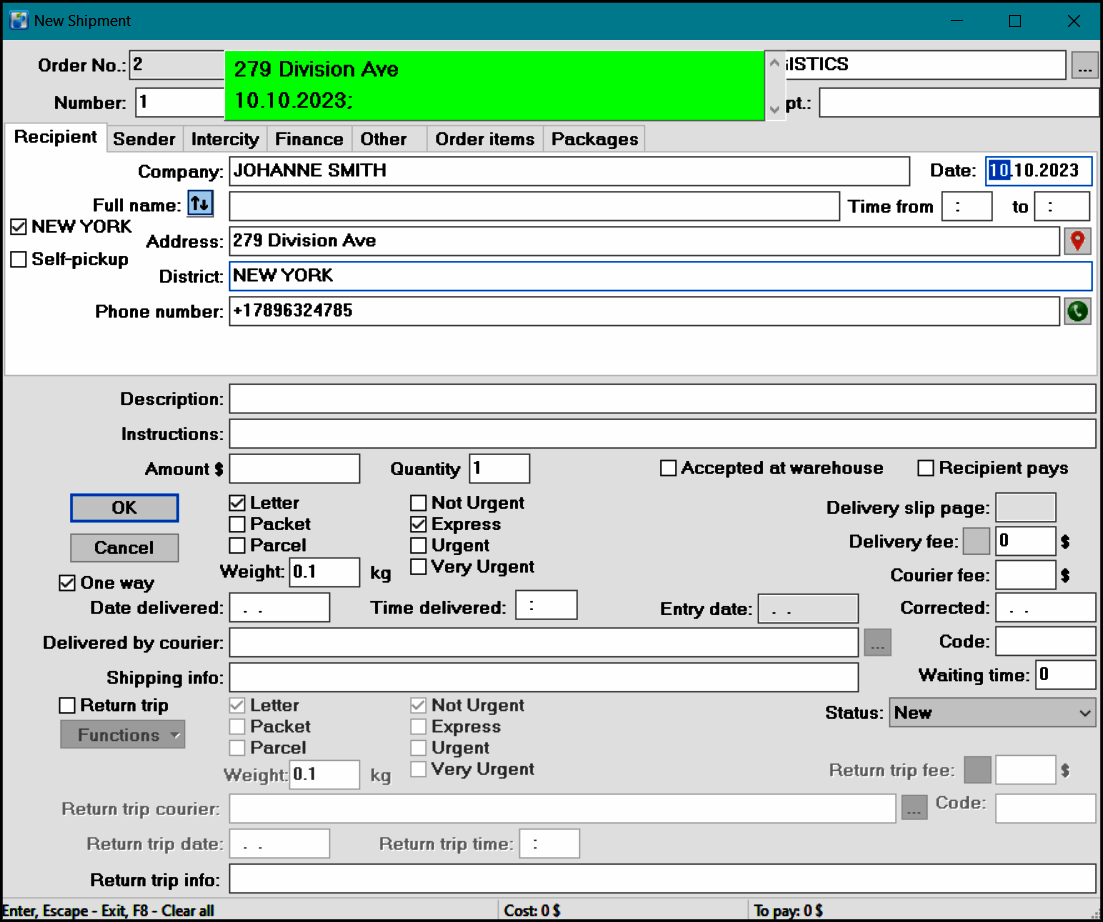Focus the Shipping info field

pos(544,678)
